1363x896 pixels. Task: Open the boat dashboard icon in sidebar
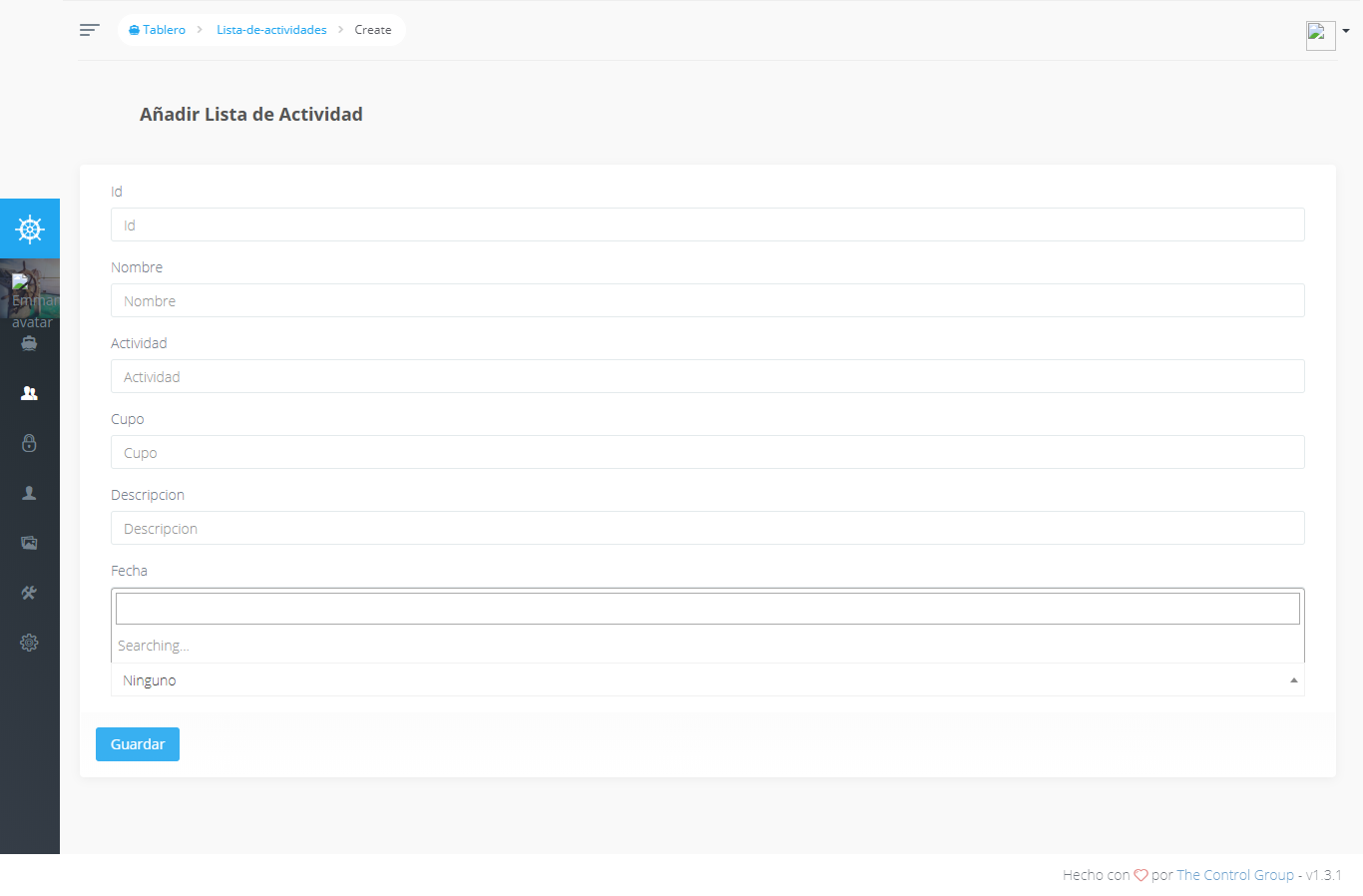pos(29,343)
